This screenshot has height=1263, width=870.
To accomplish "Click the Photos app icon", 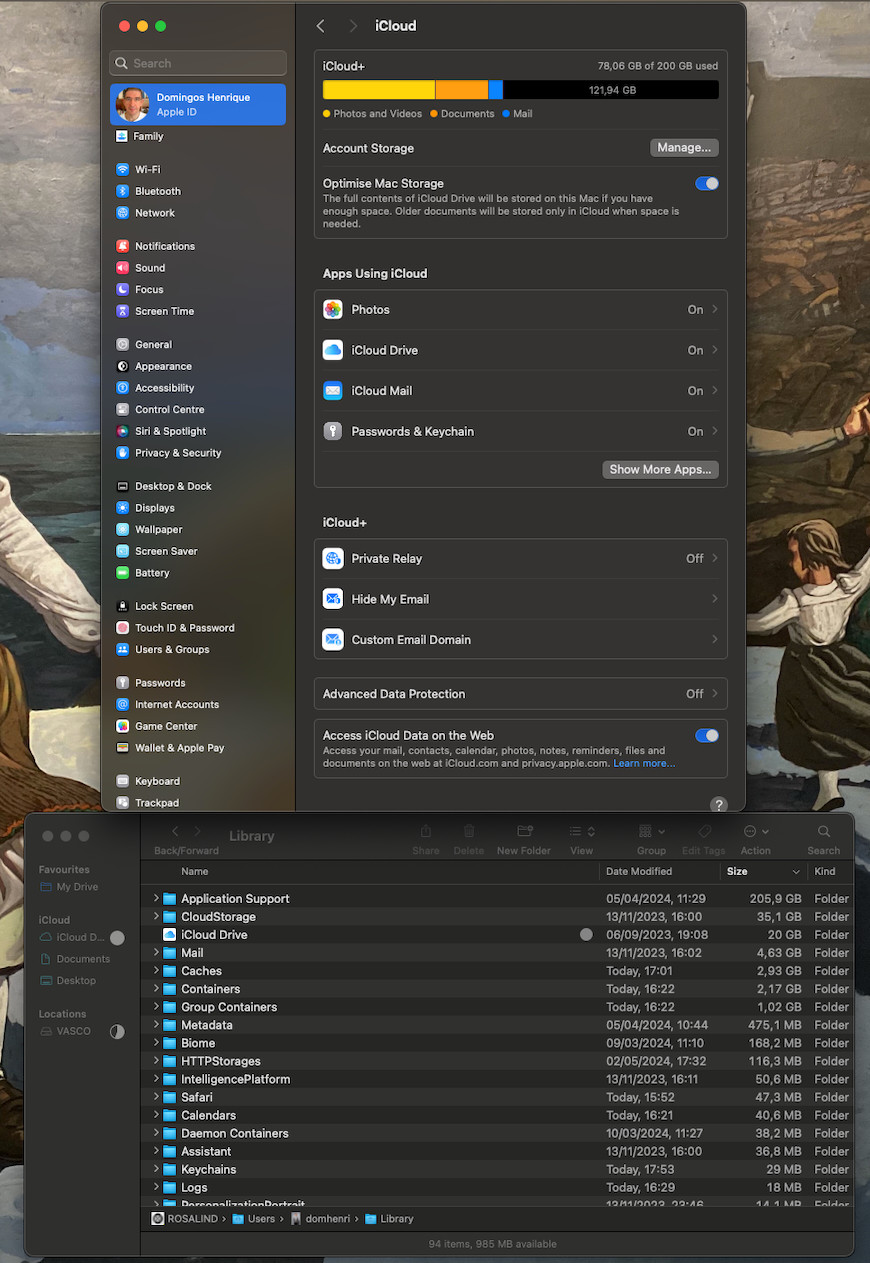I will point(333,310).
